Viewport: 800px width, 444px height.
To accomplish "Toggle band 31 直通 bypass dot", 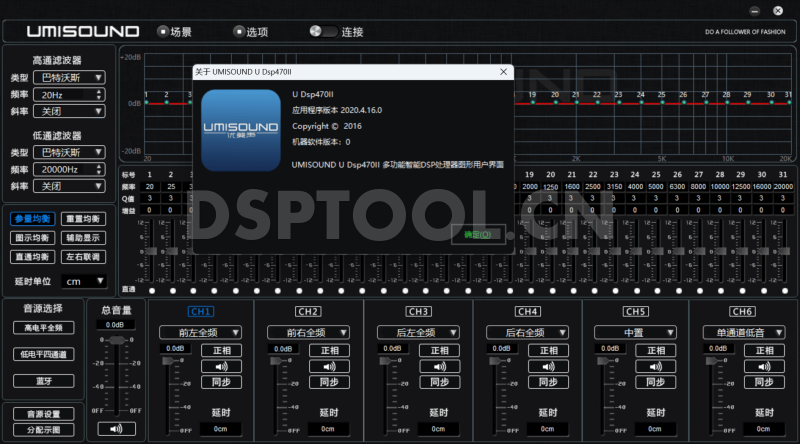I will coord(785,291).
